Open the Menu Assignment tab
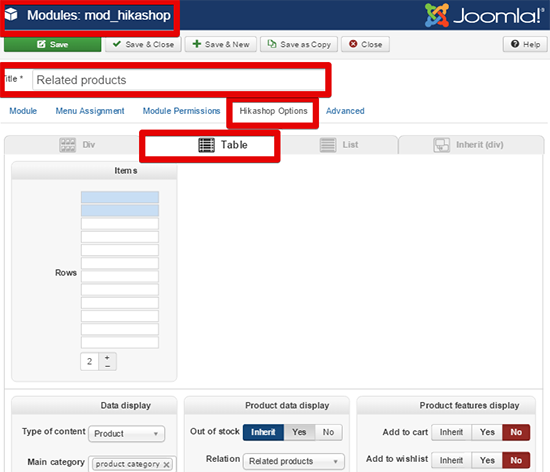Screen dimensions: 550x472 (x=90, y=111)
